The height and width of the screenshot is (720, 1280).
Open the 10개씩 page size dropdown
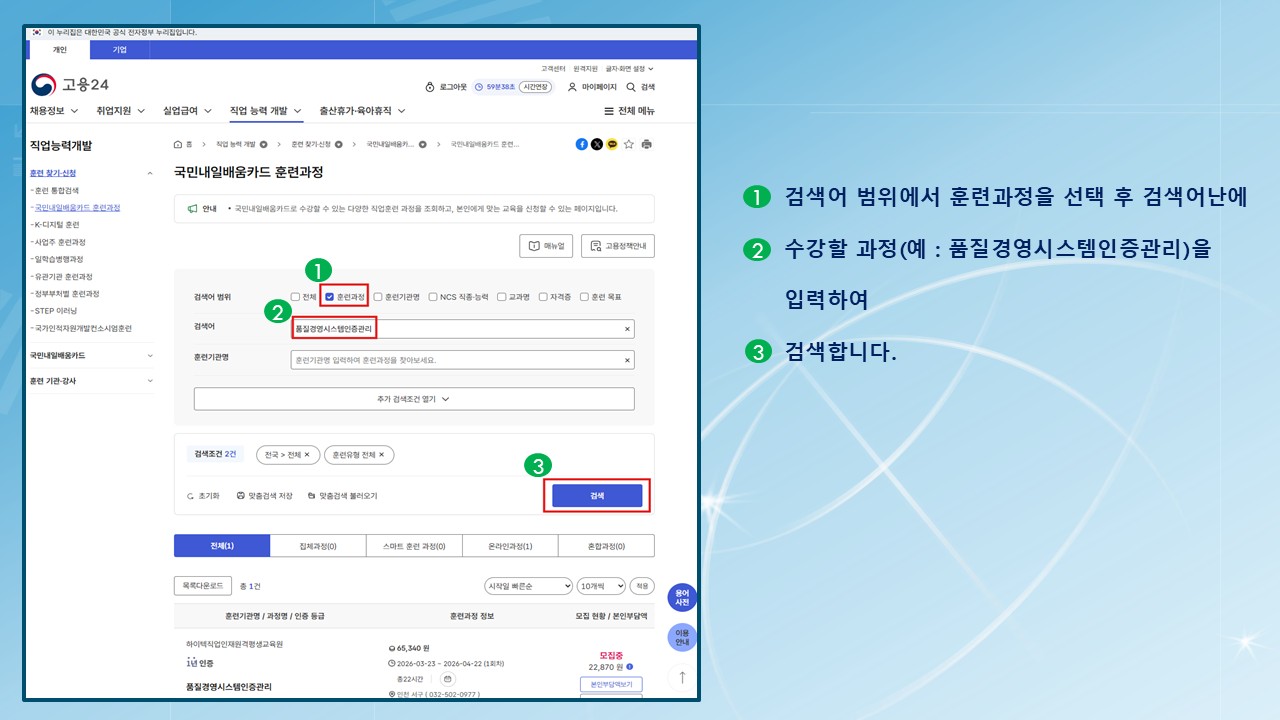point(601,586)
